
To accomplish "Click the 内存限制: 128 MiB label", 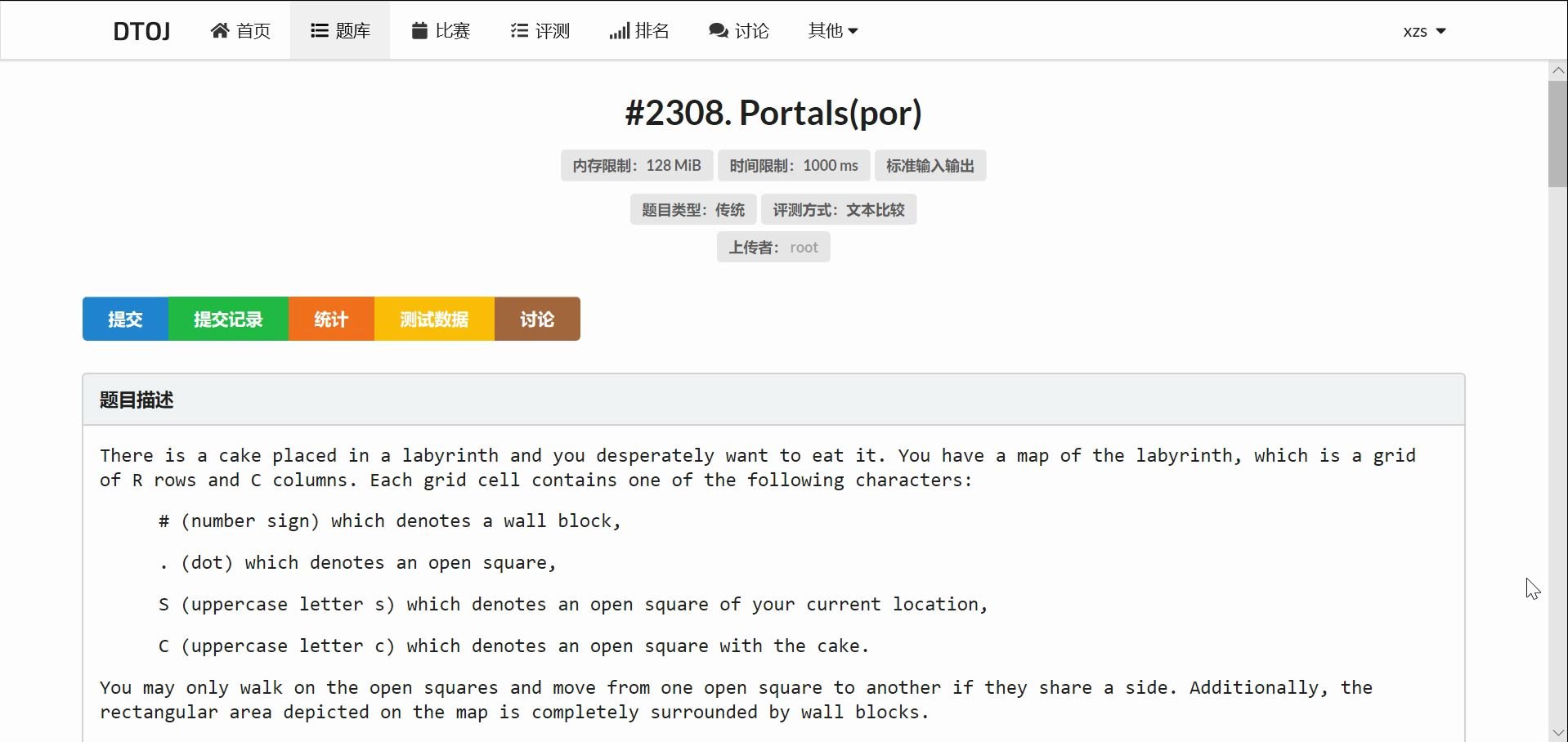I will [x=637, y=166].
